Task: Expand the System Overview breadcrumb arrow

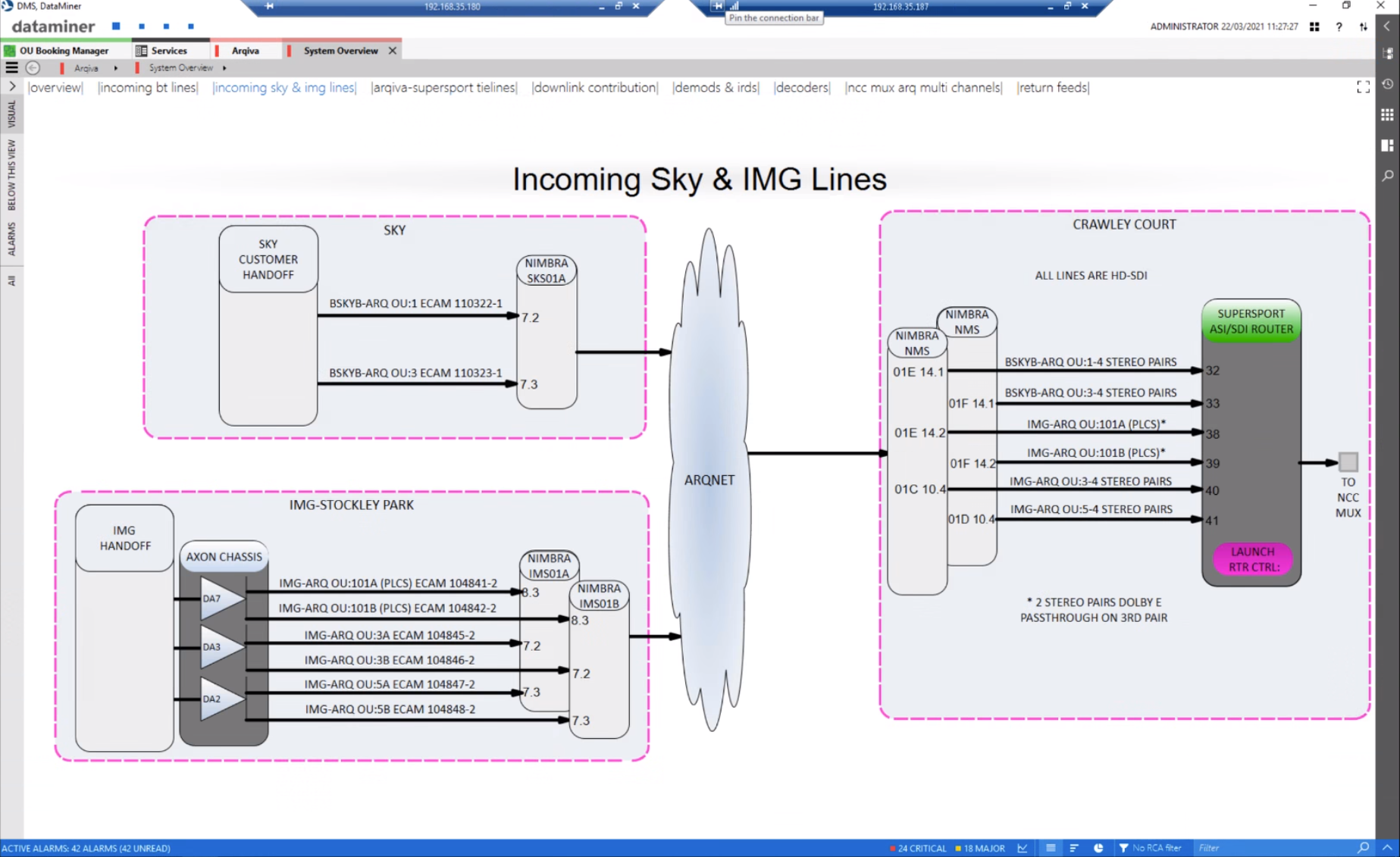Action: coord(224,68)
